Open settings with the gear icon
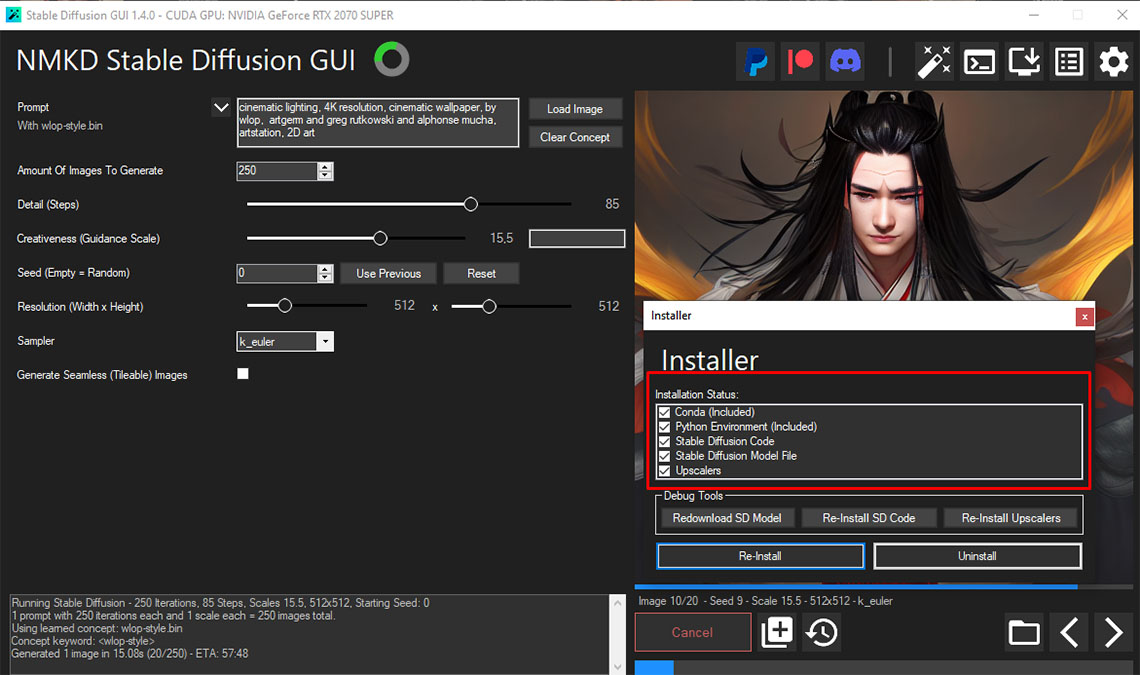 pyautogui.click(x=1113, y=62)
